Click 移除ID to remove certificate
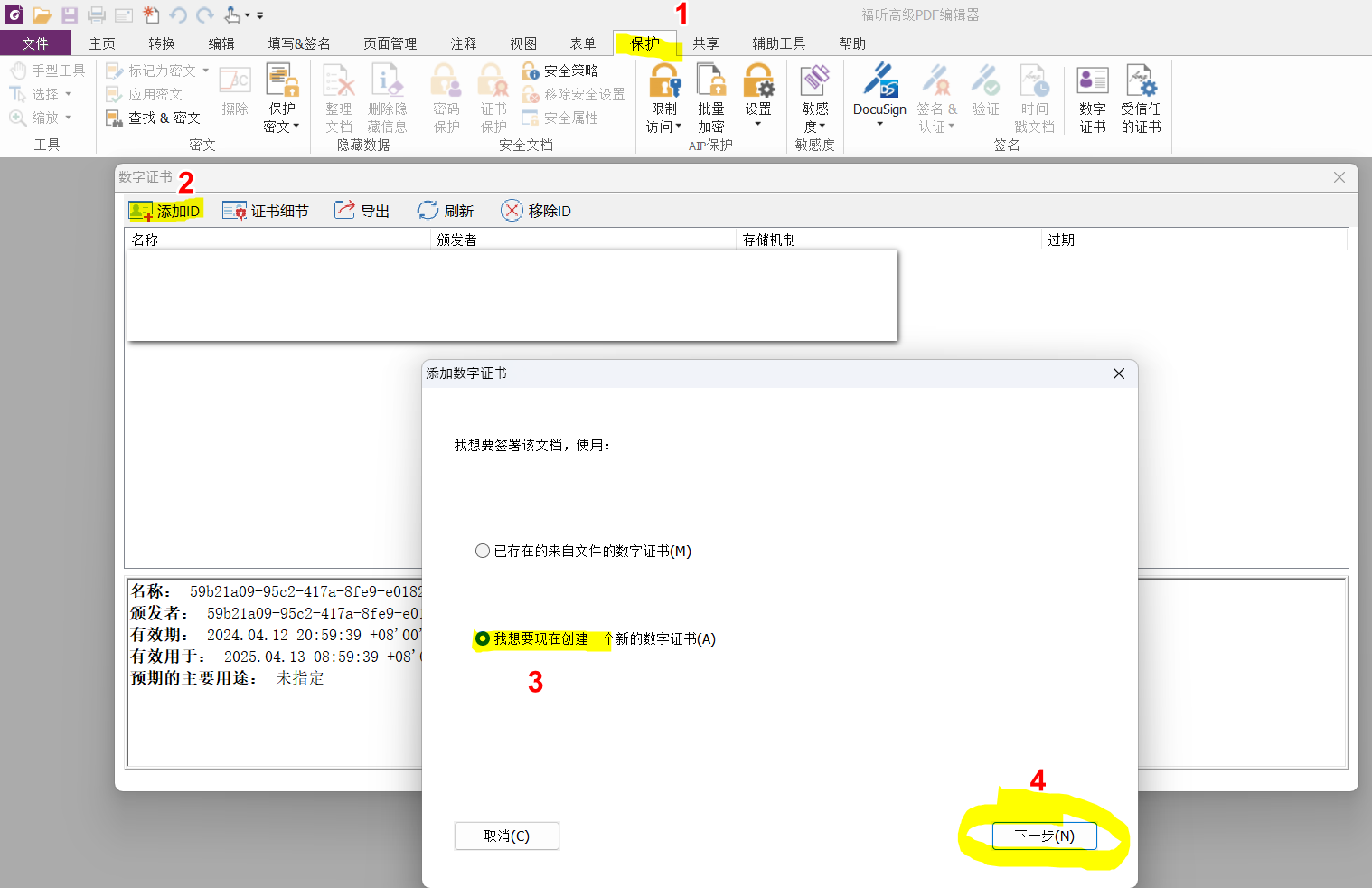Screen dimensions: 1372x888 pos(536,211)
